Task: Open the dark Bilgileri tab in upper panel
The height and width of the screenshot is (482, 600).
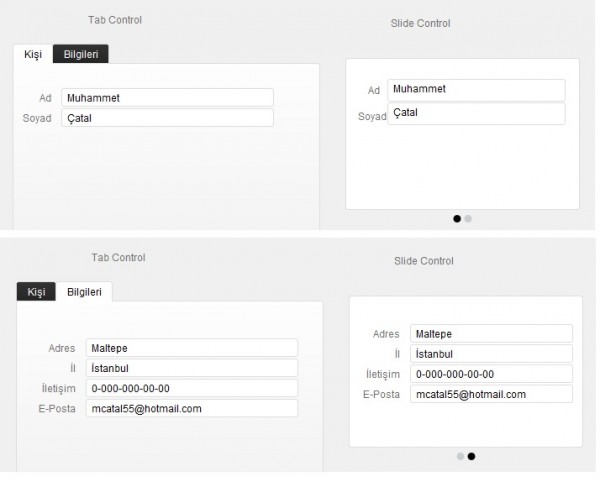Action: tap(81, 54)
